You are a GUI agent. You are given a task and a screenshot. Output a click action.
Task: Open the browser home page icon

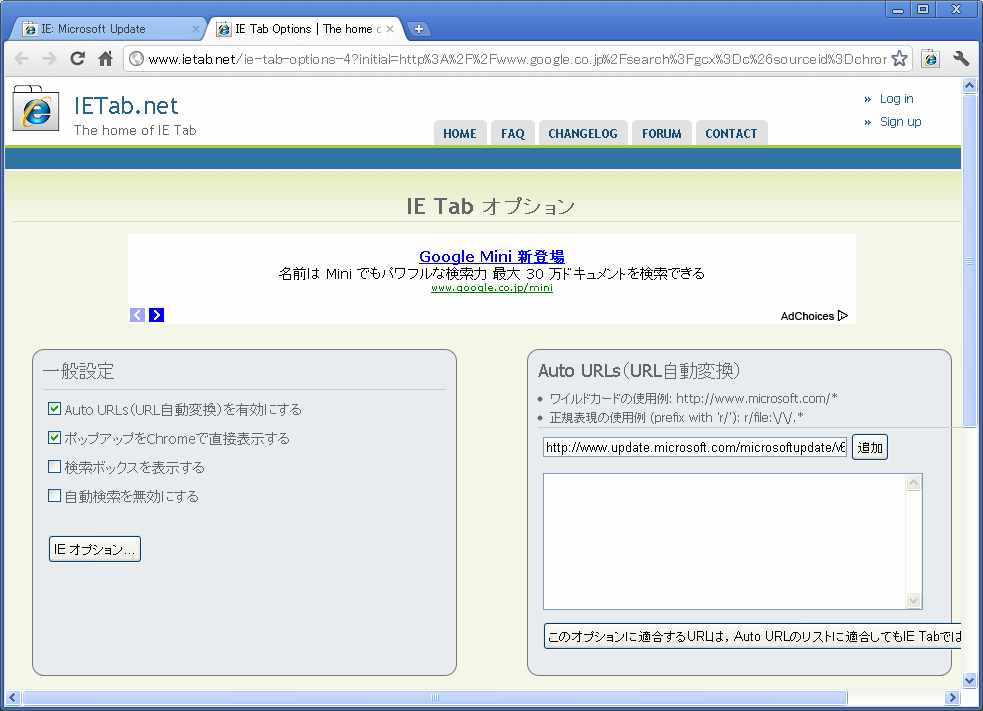pyautogui.click(x=105, y=58)
